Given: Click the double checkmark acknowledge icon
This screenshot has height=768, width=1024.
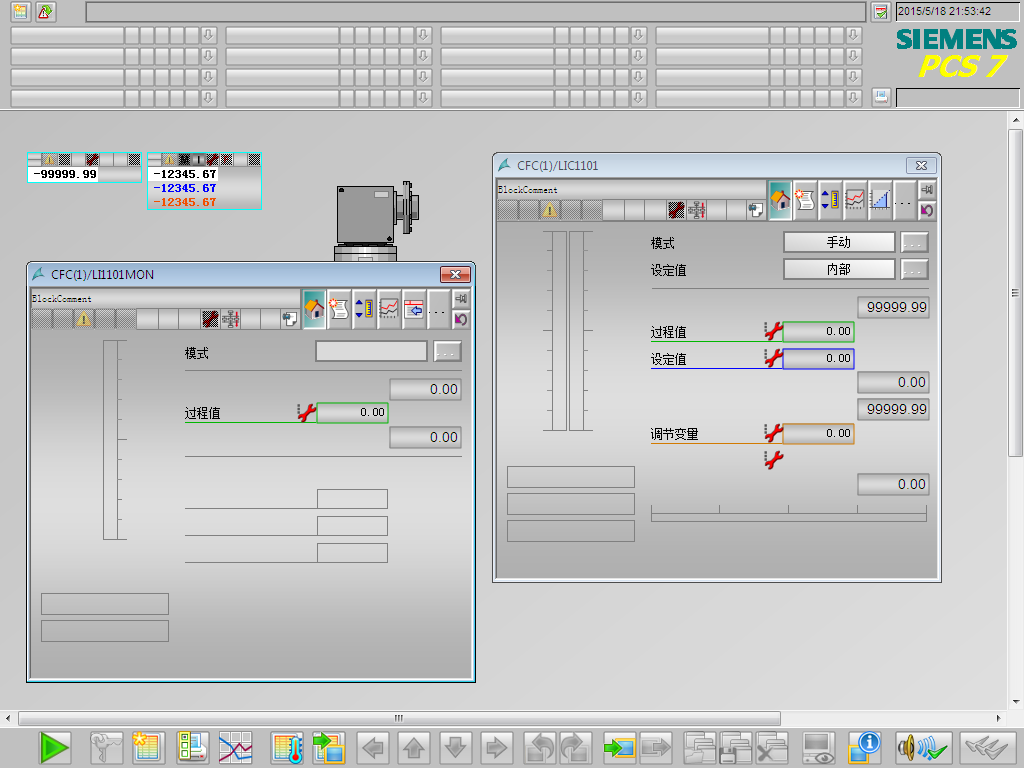Looking at the screenshot, I should 987,747.
